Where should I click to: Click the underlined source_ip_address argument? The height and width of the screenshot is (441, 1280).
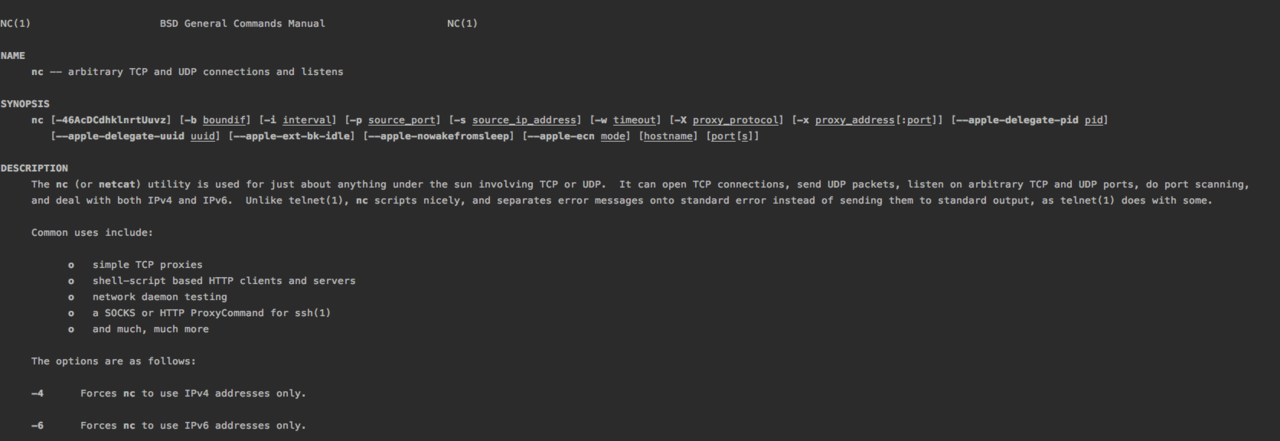pyautogui.click(x=524, y=120)
